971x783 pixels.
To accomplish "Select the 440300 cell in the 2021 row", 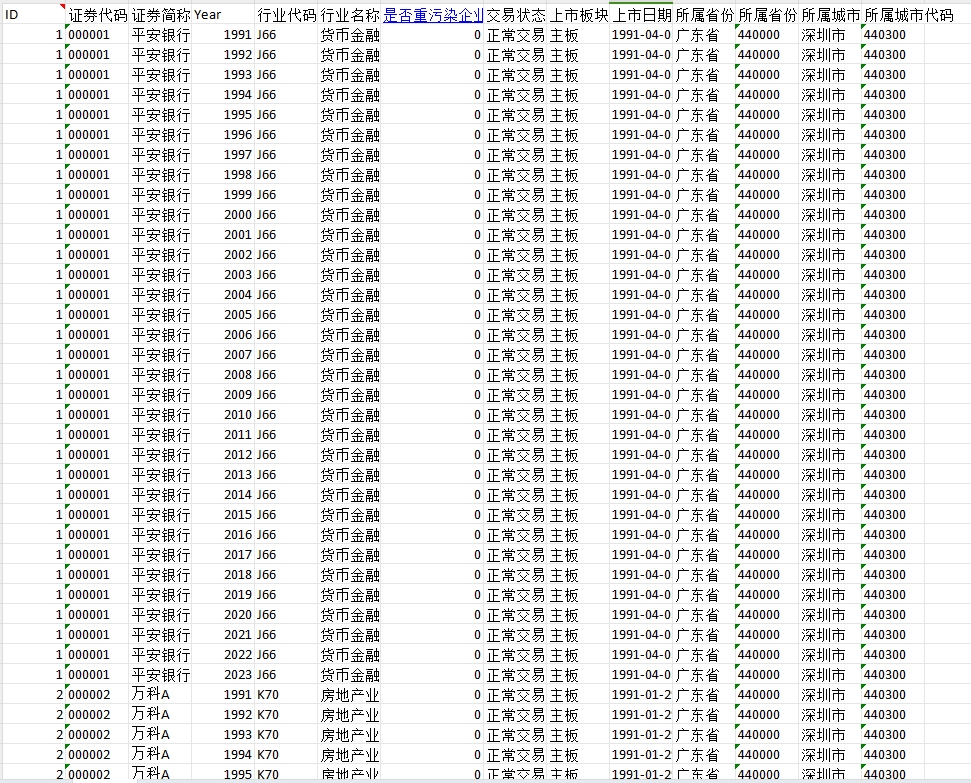I will [x=893, y=634].
